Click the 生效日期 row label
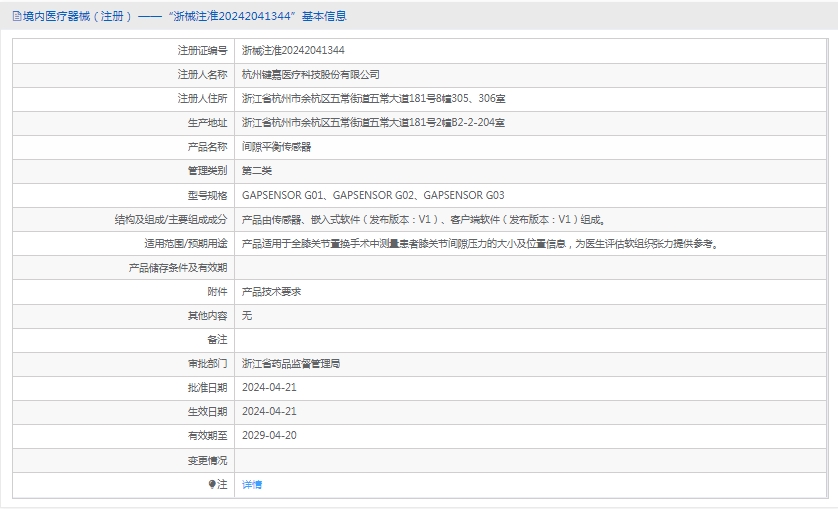This screenshot has width=838, height=509. pyautogui.click(x=207, y=411)
